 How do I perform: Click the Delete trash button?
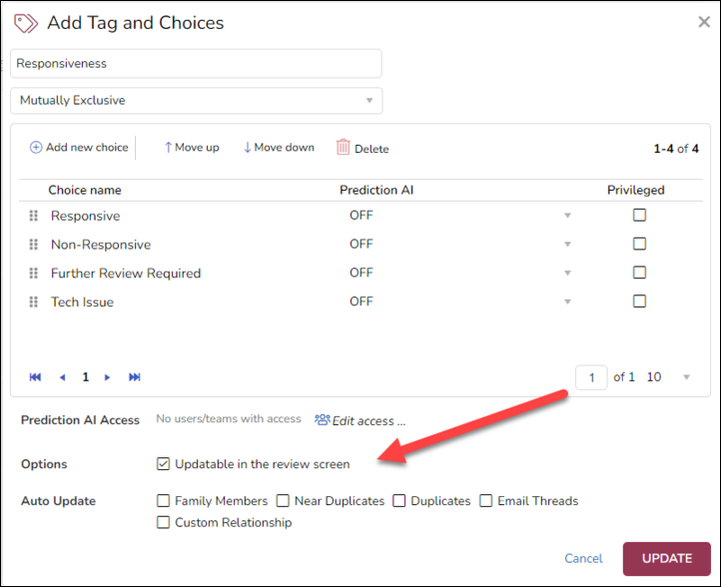tap(363, 148)
